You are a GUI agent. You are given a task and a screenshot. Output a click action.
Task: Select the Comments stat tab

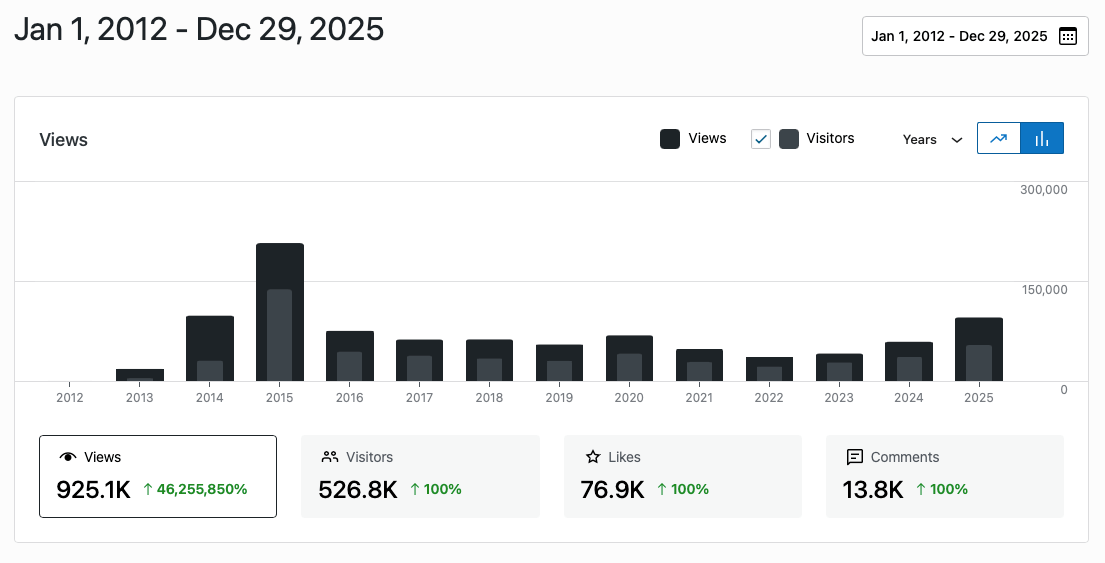click(944, 476)
